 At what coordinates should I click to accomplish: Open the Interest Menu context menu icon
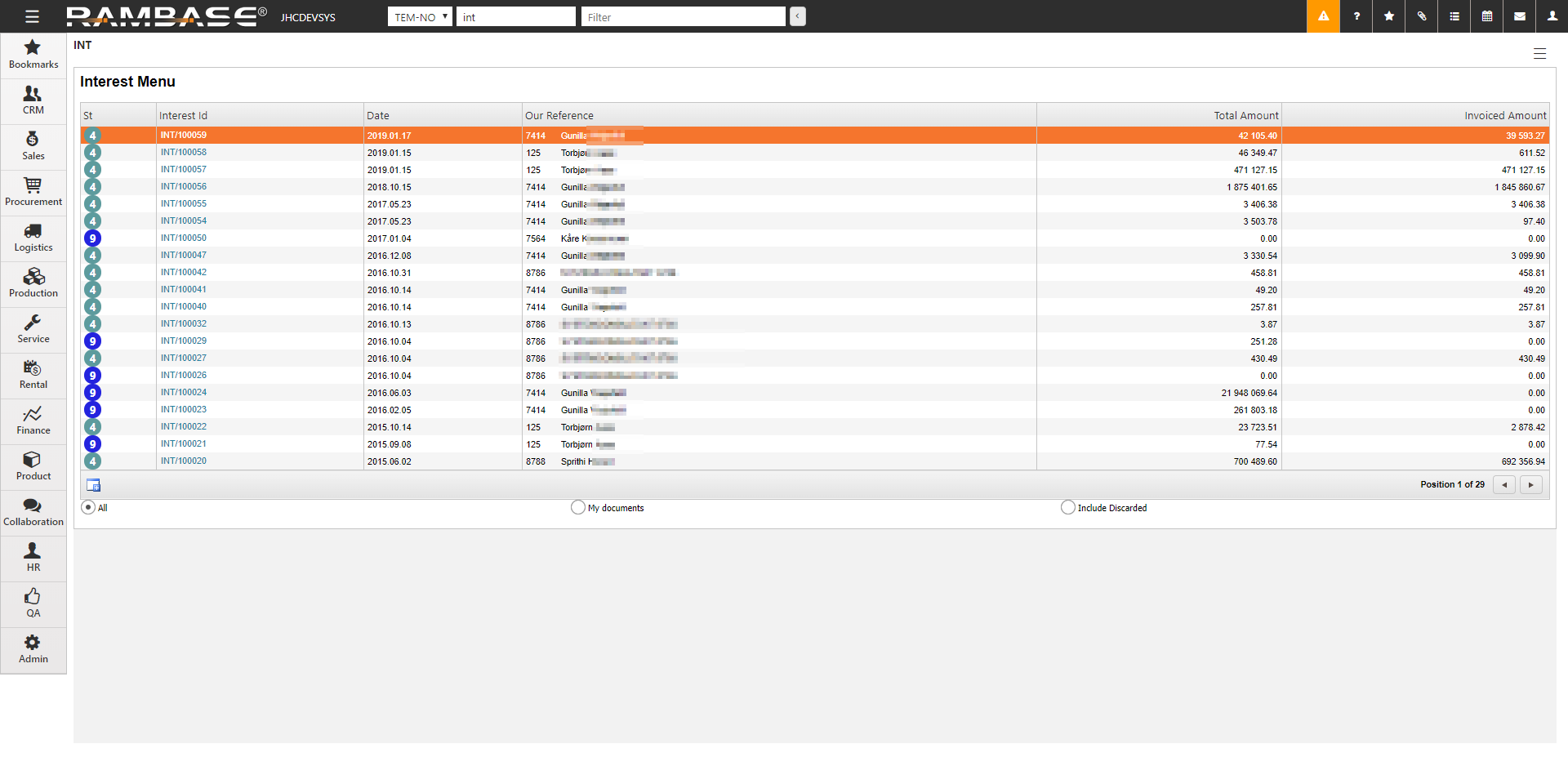(1539, 54)
